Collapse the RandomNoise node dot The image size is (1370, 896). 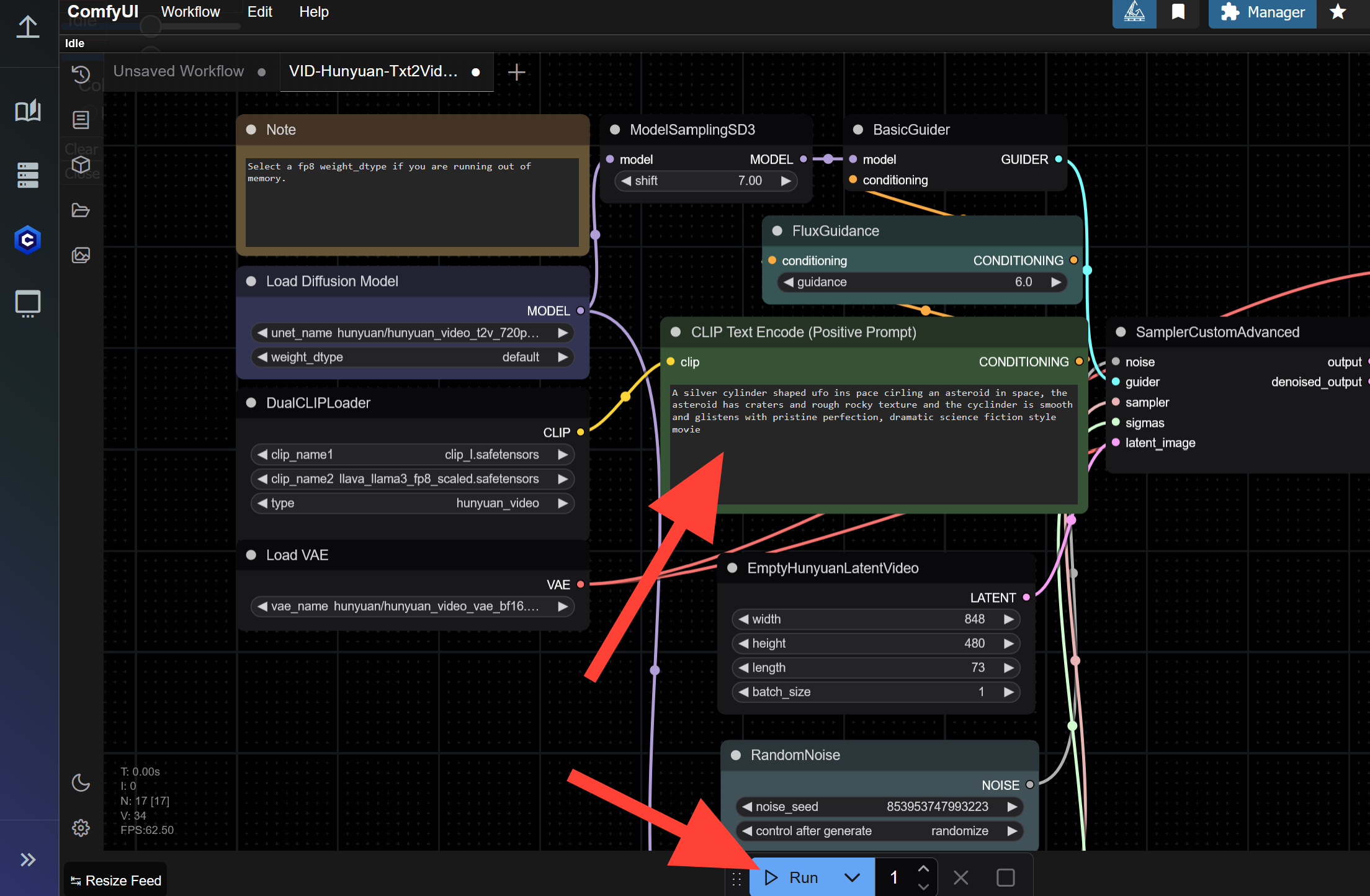[736, 755]
